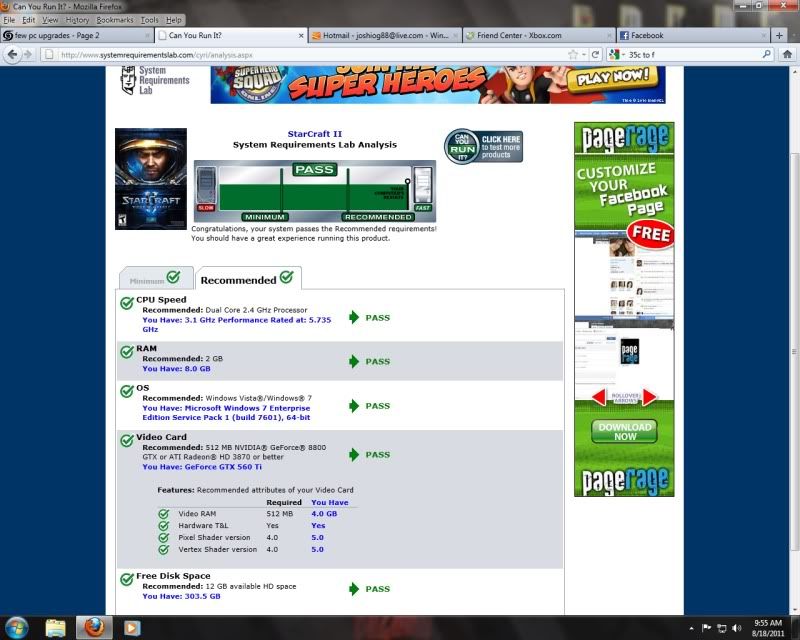Reload the page with the refresh icon
Viewport: 800px width, 640px height.
595,54
